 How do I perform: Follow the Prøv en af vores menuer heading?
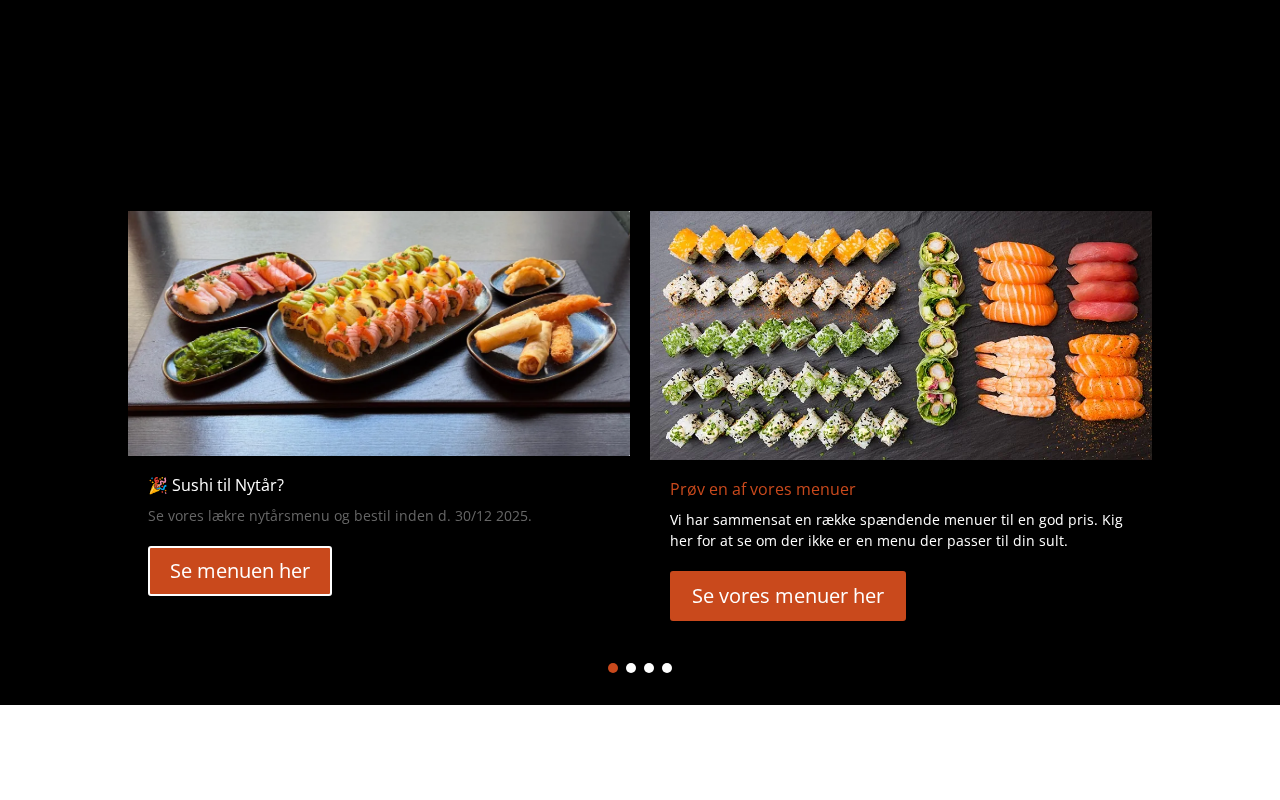[763, 489]
